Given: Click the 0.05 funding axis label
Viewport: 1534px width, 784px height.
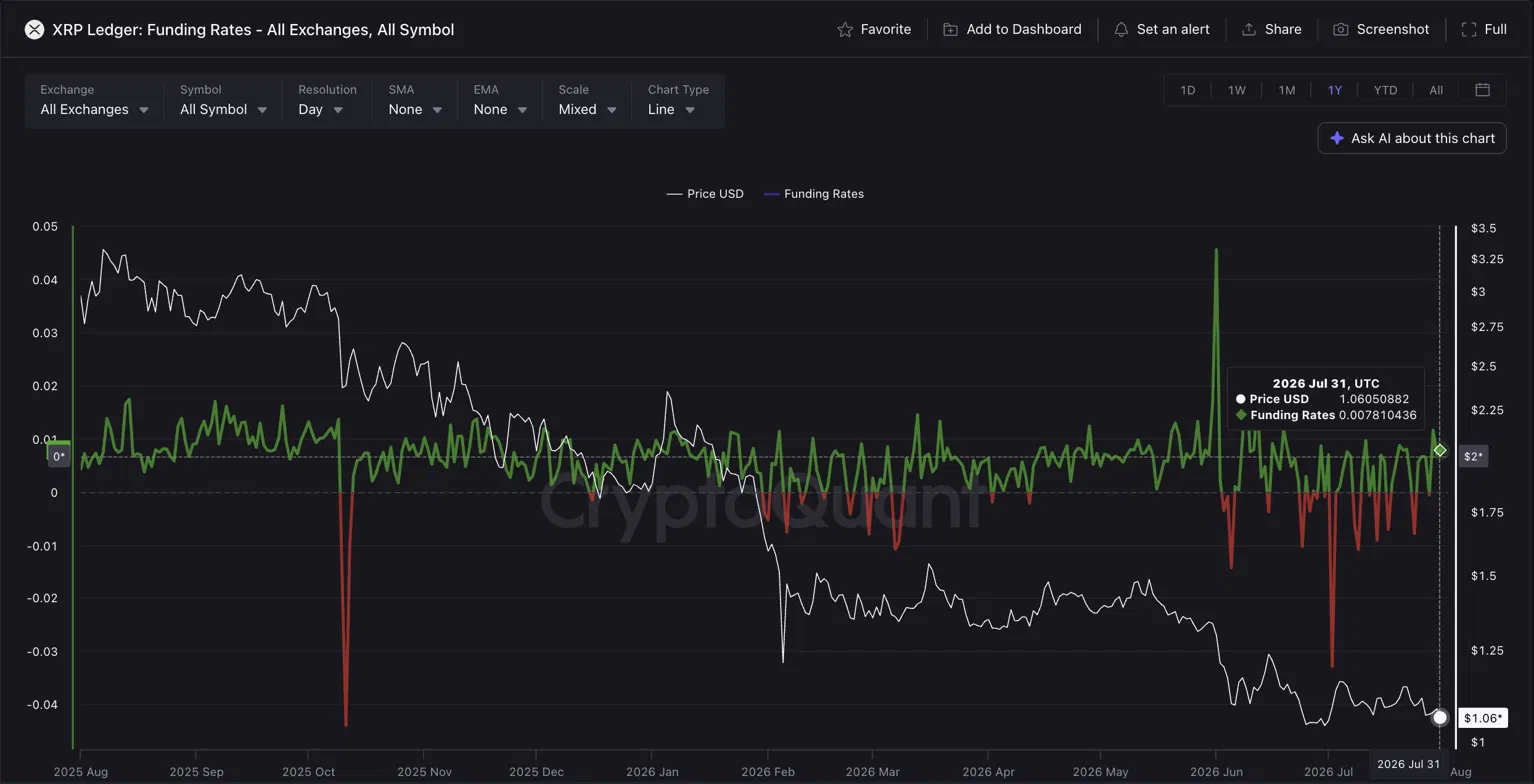Looking at the screenshot, I should [45, 227].
